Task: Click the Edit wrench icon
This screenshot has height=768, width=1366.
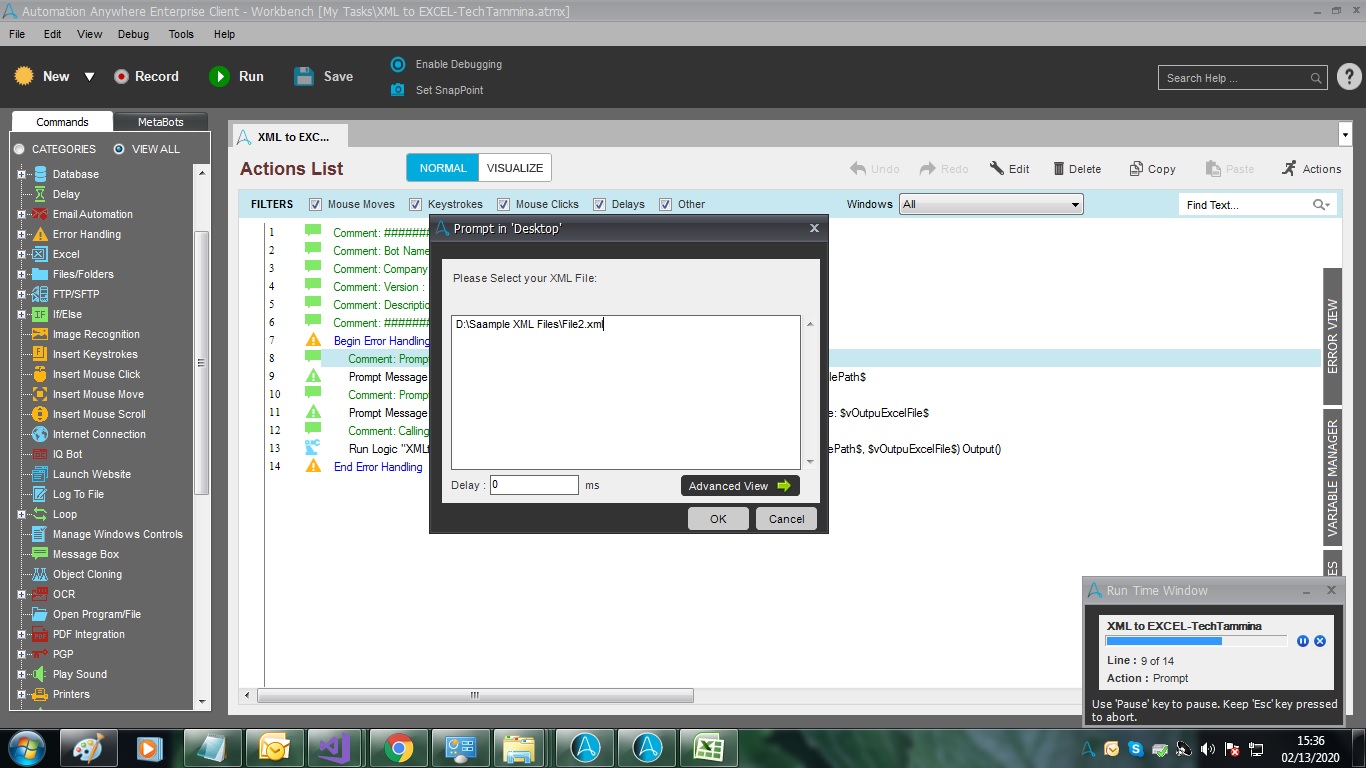Action: pos(997,169)
